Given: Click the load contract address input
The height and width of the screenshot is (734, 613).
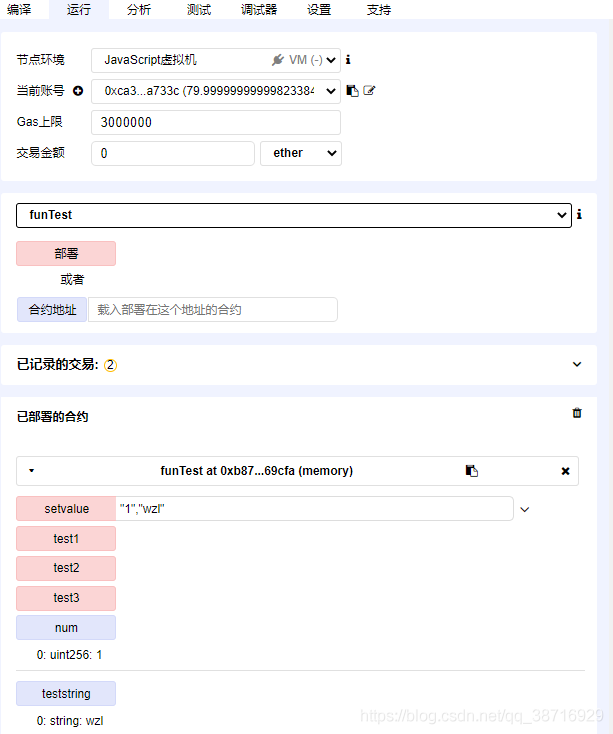Looking at the screenshot, I should click(x=213, y=309).
